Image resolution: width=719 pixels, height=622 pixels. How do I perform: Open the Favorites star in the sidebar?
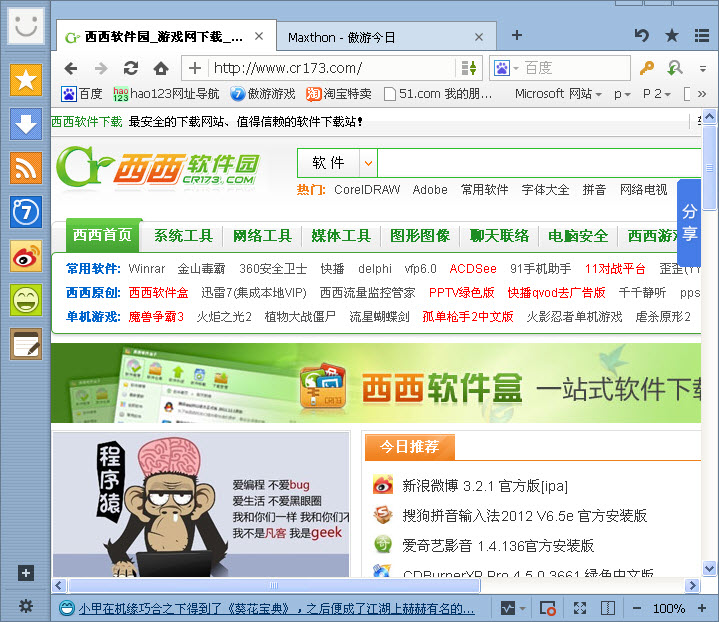coord(26,80)
